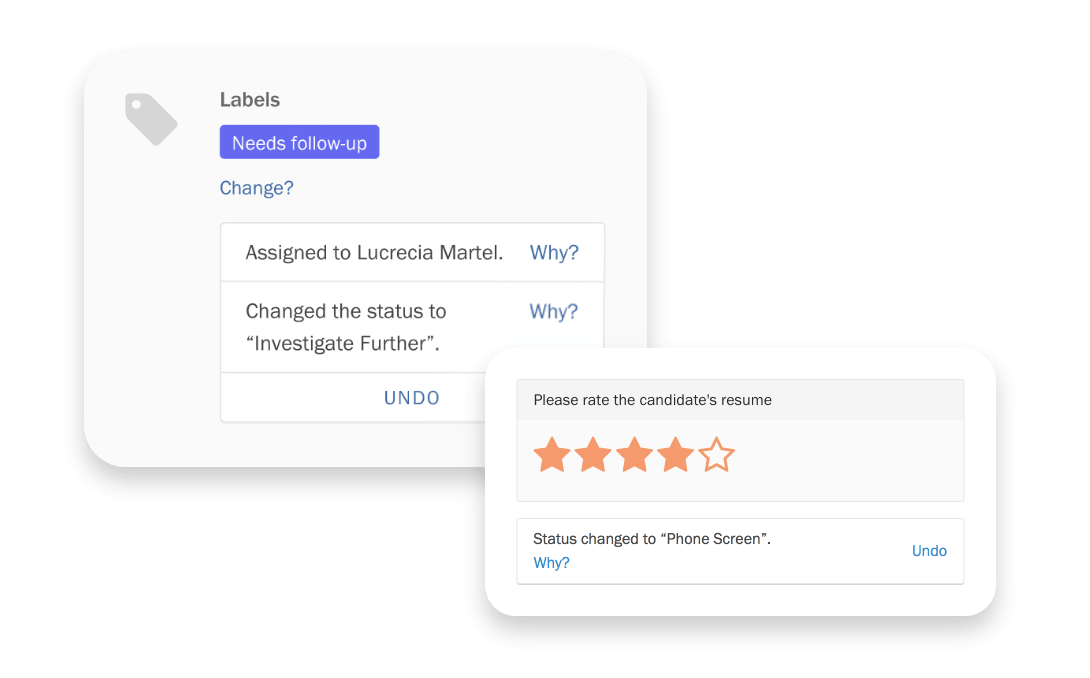
Task: Click UNDO in the labels card
Action: point(412,398)
